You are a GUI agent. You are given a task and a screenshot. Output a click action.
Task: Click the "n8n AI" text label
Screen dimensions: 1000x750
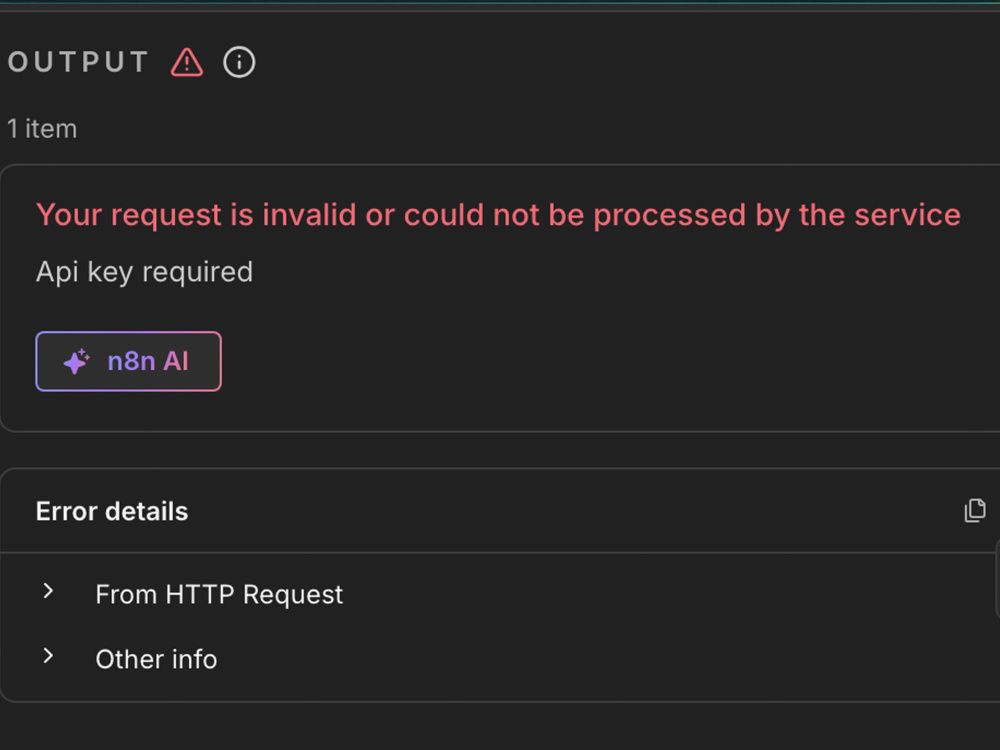pos(148,362)
